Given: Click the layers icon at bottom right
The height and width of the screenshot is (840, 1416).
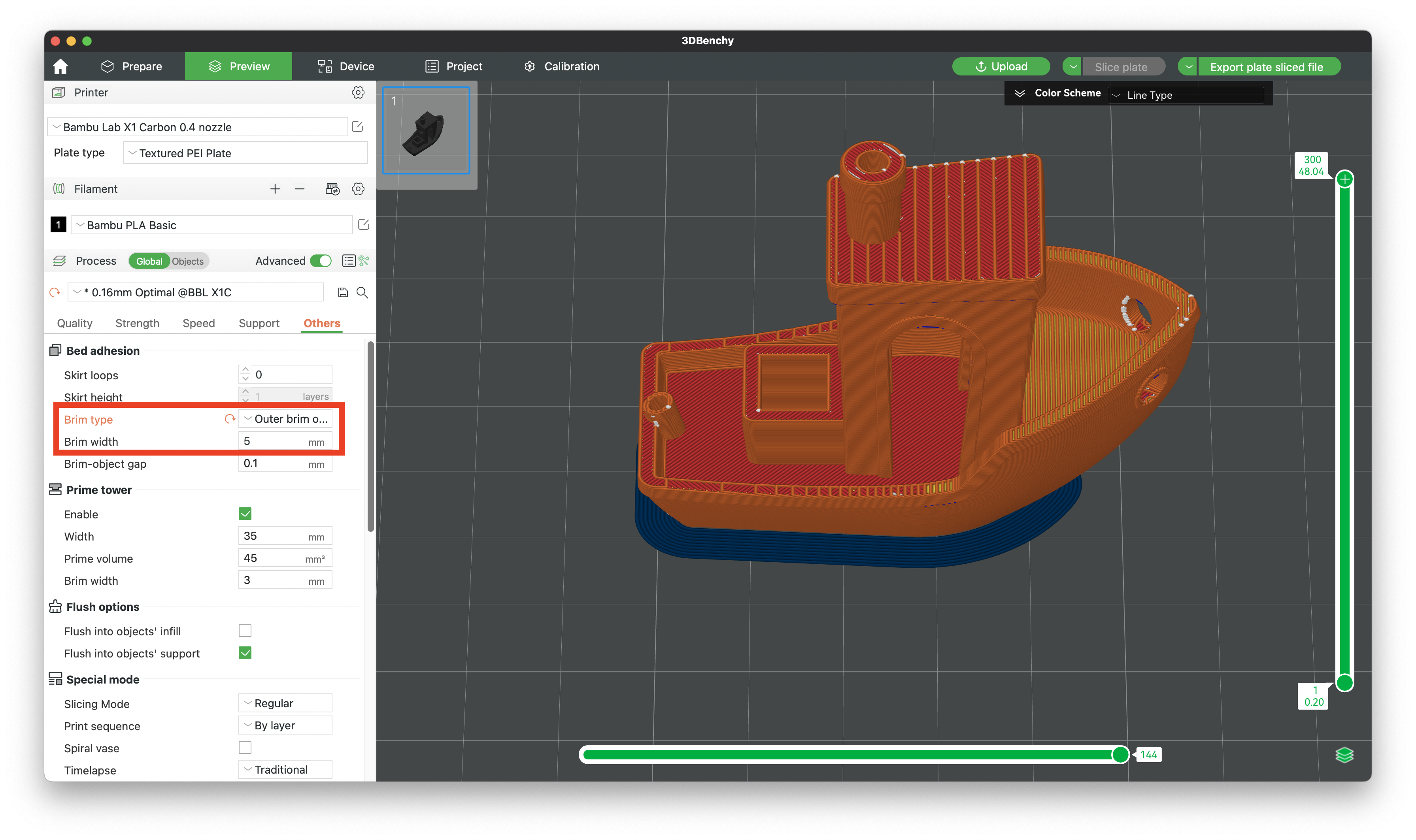Looking at the screenshot, I should pos(1344,755).
